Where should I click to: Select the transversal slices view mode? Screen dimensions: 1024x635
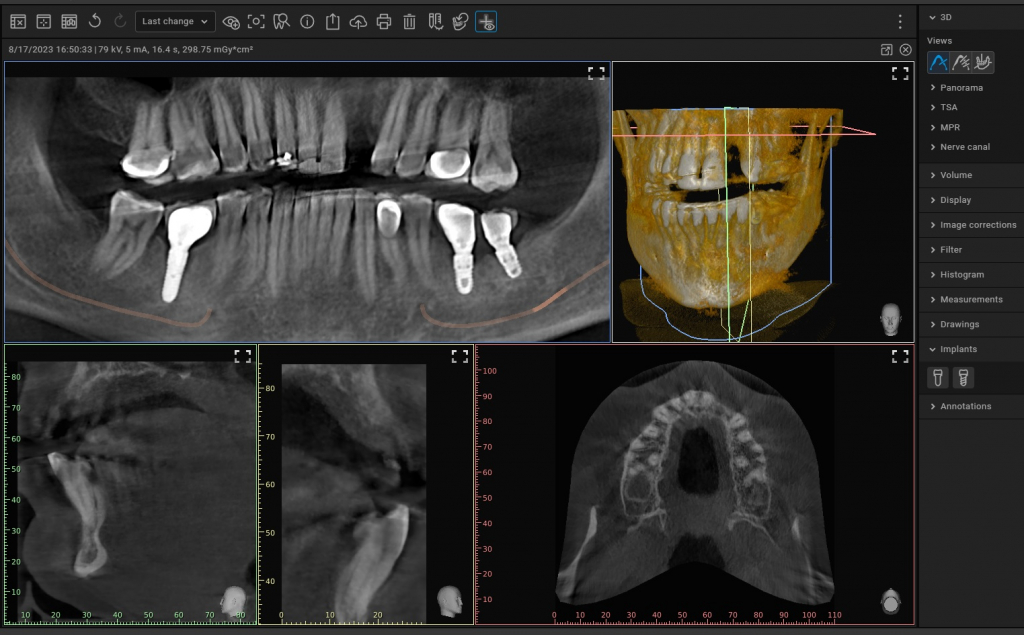click(x=961, y=62)
